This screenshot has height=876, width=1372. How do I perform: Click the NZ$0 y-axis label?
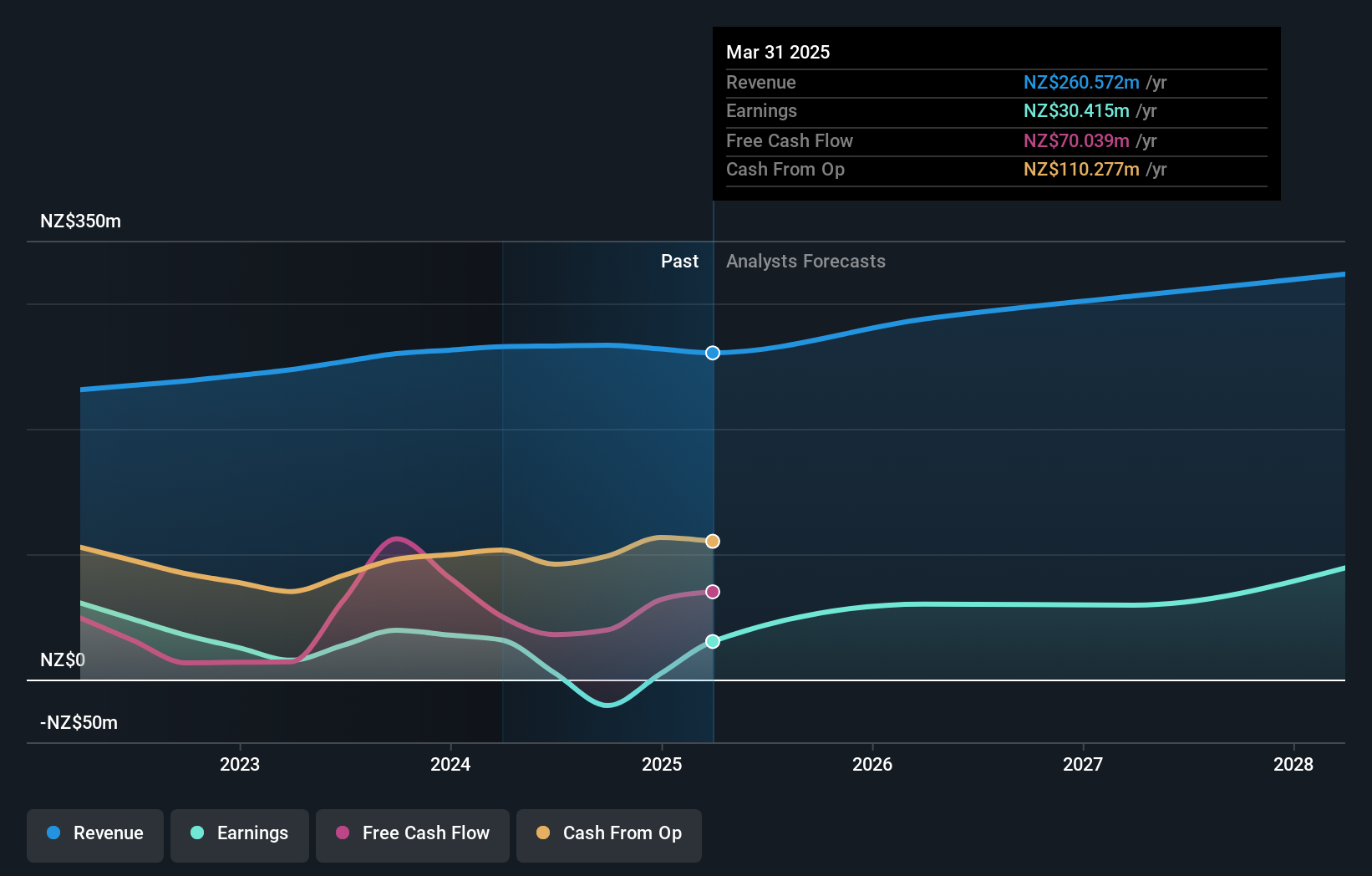coord(63,660)
